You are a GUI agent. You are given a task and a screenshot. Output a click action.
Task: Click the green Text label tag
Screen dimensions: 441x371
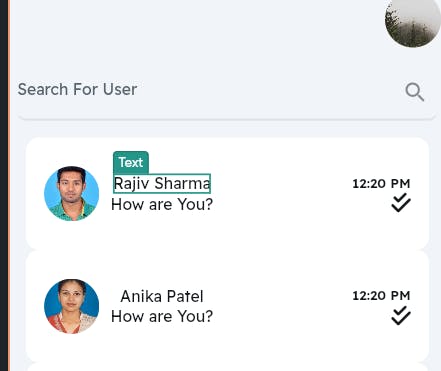pyautogui.click(x=131, y=162)
